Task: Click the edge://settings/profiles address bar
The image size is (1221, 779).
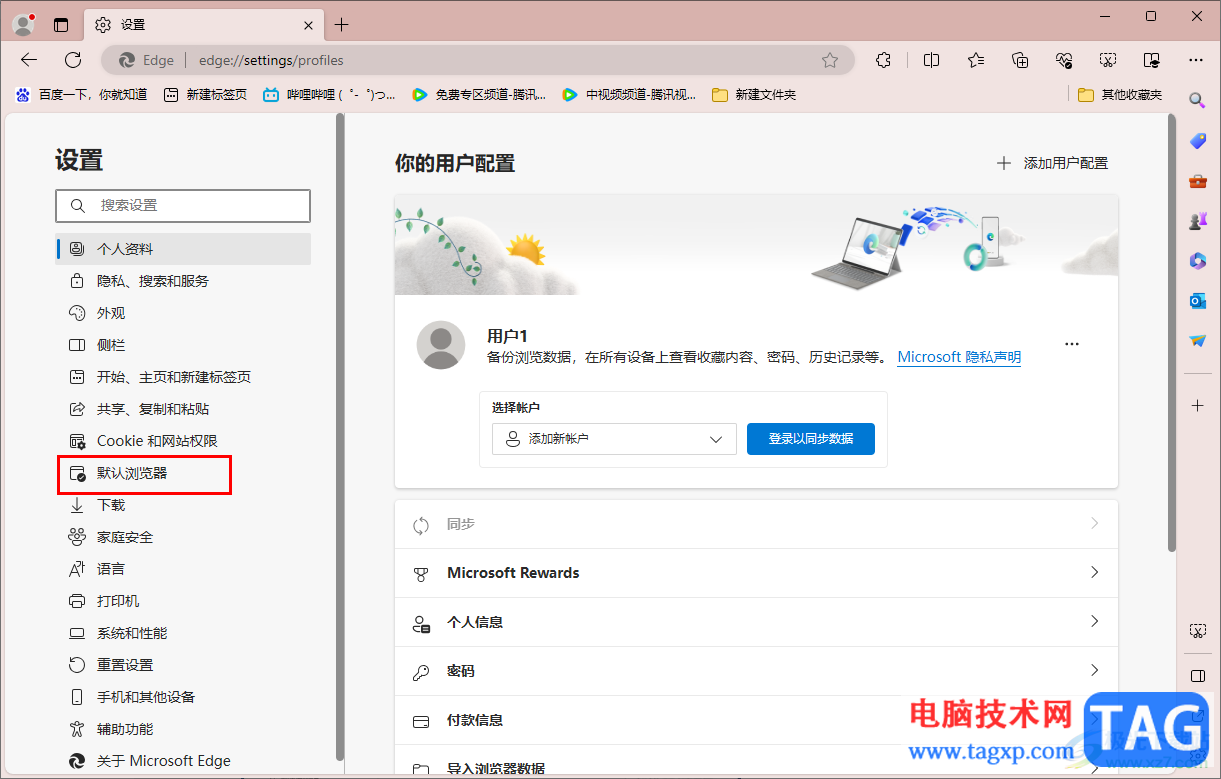Action: pos(478,60)
